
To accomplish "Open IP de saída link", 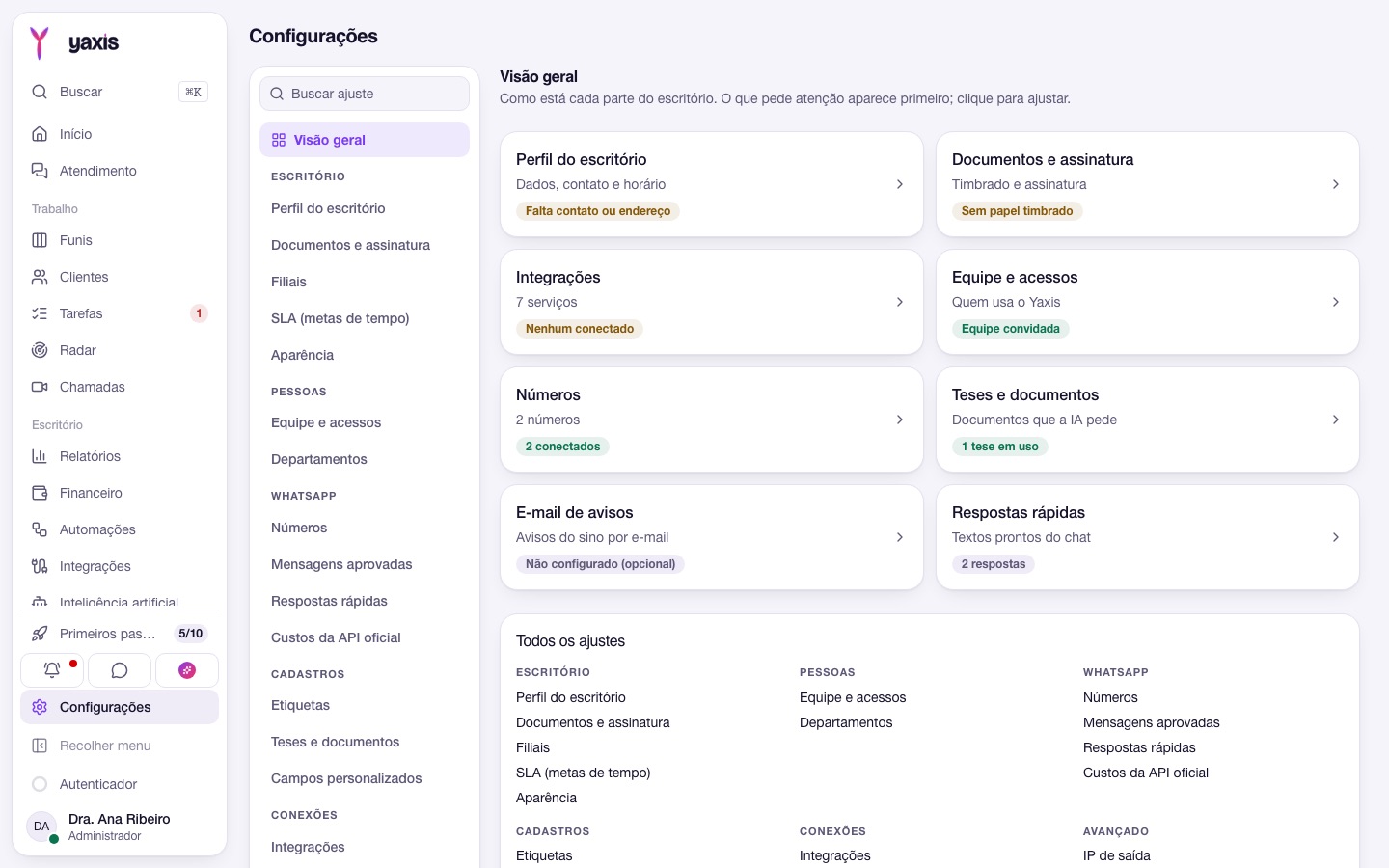I will 1117,855.
